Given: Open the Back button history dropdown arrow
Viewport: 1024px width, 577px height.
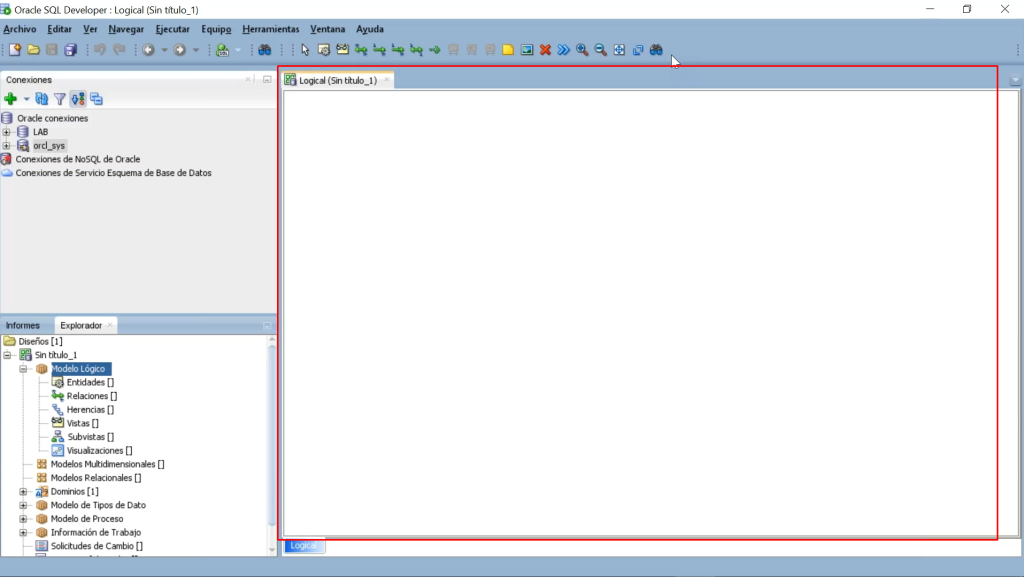Looking at the screenshot, I should click(165, 50).
